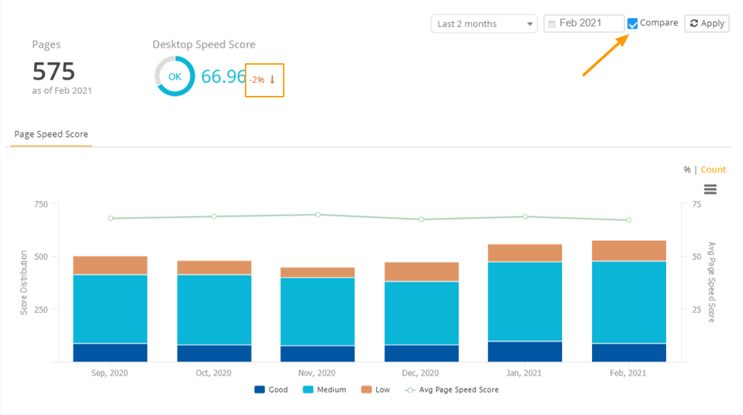The width and height of the screenshot is (743, 415).
Task: Click the Feb 2021 date field
Action: click(x=584, y=23)
